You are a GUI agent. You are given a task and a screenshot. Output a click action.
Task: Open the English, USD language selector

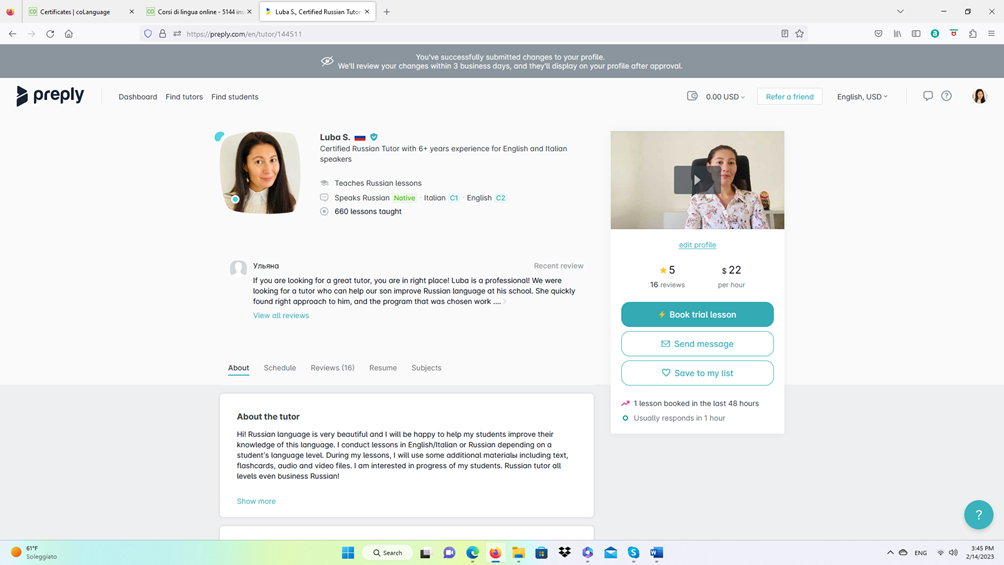[x=862, y=97]
